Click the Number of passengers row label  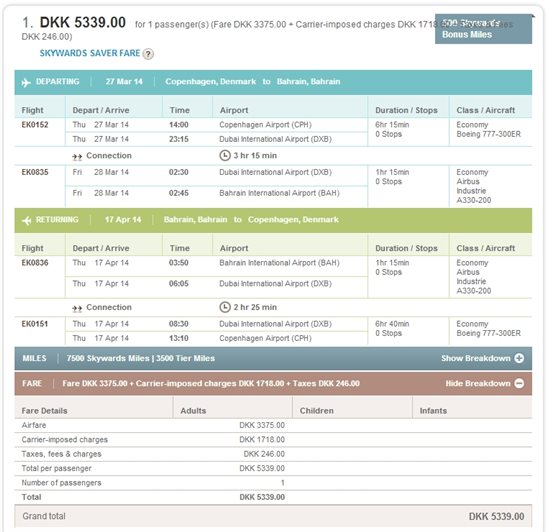[61, 483]
